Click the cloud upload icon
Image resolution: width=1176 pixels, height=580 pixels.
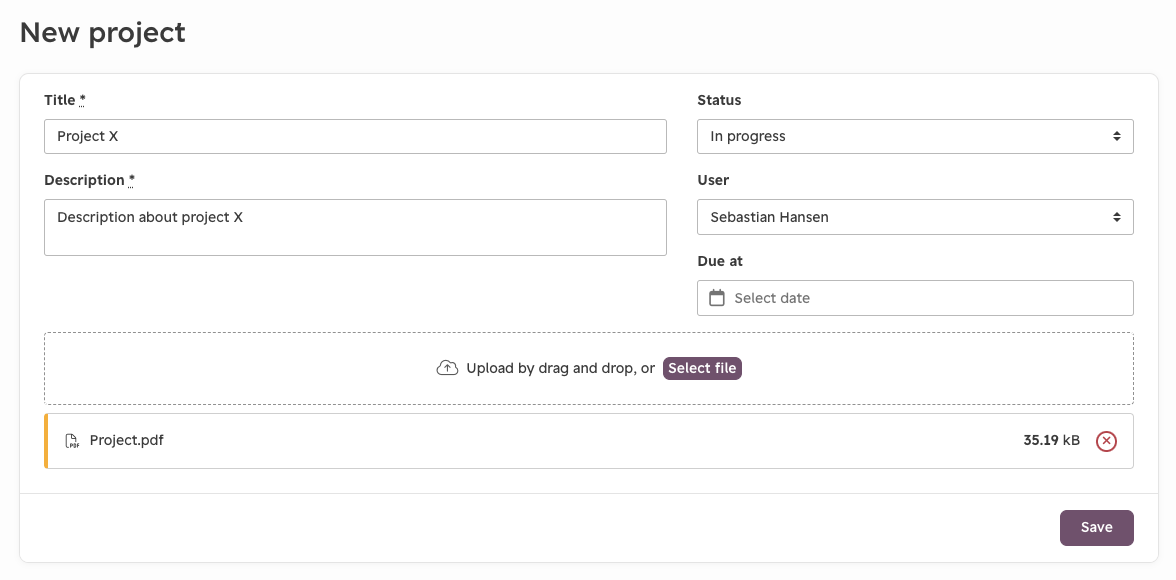point(447,368)
